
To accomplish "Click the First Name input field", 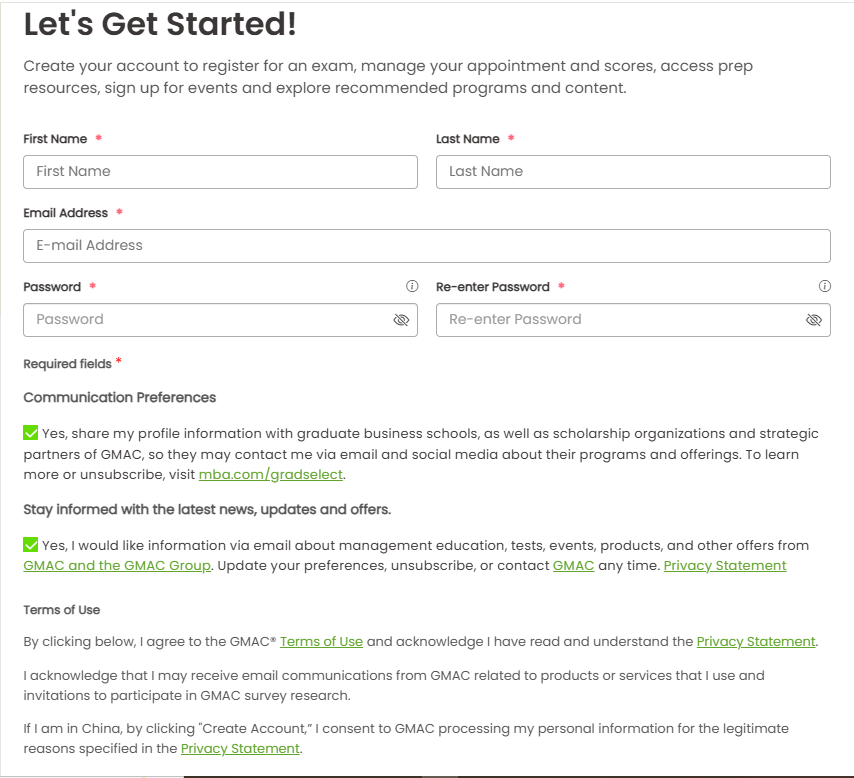I will [x=220, y=172].
